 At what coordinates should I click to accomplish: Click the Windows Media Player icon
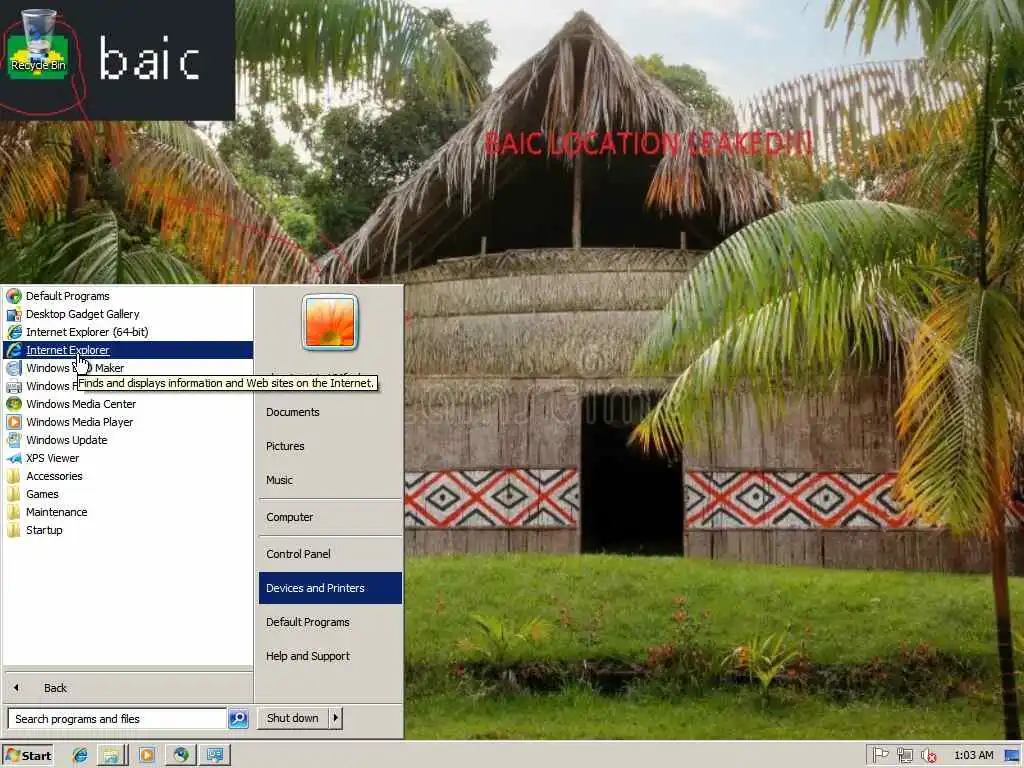click(14, 422)
